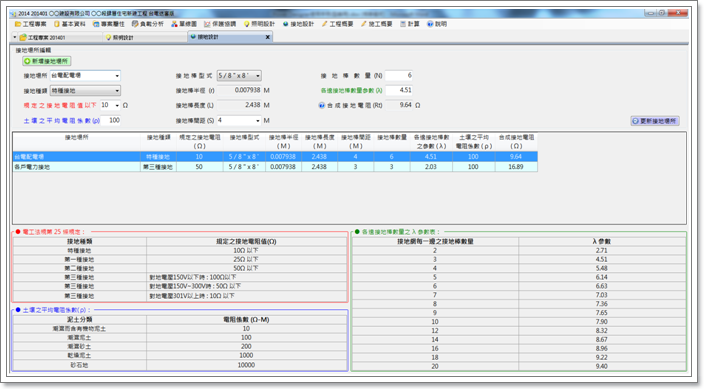Open the 基本資料 menu icon

(70, 24)
